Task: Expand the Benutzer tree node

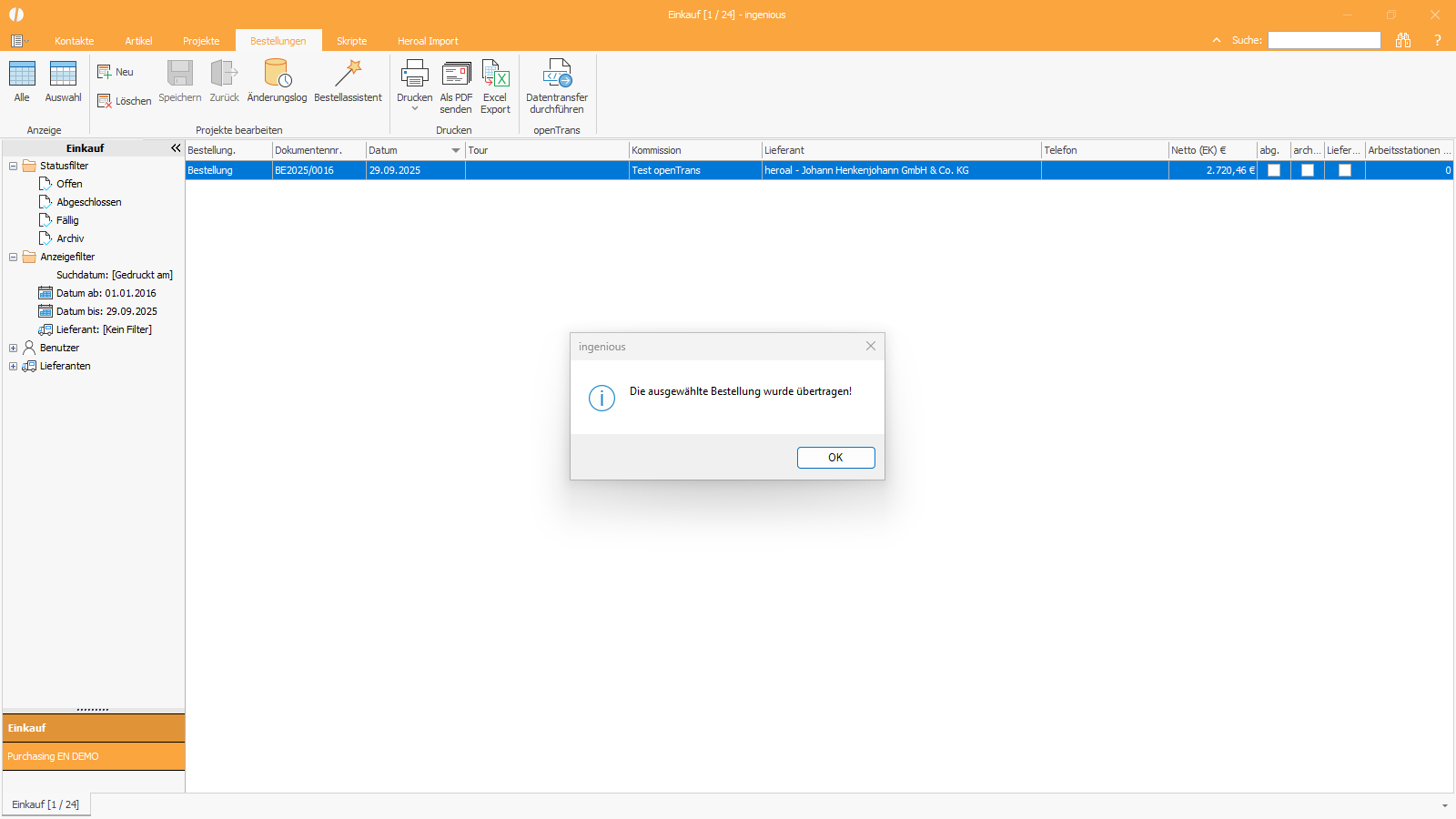Action: (13, 348)
